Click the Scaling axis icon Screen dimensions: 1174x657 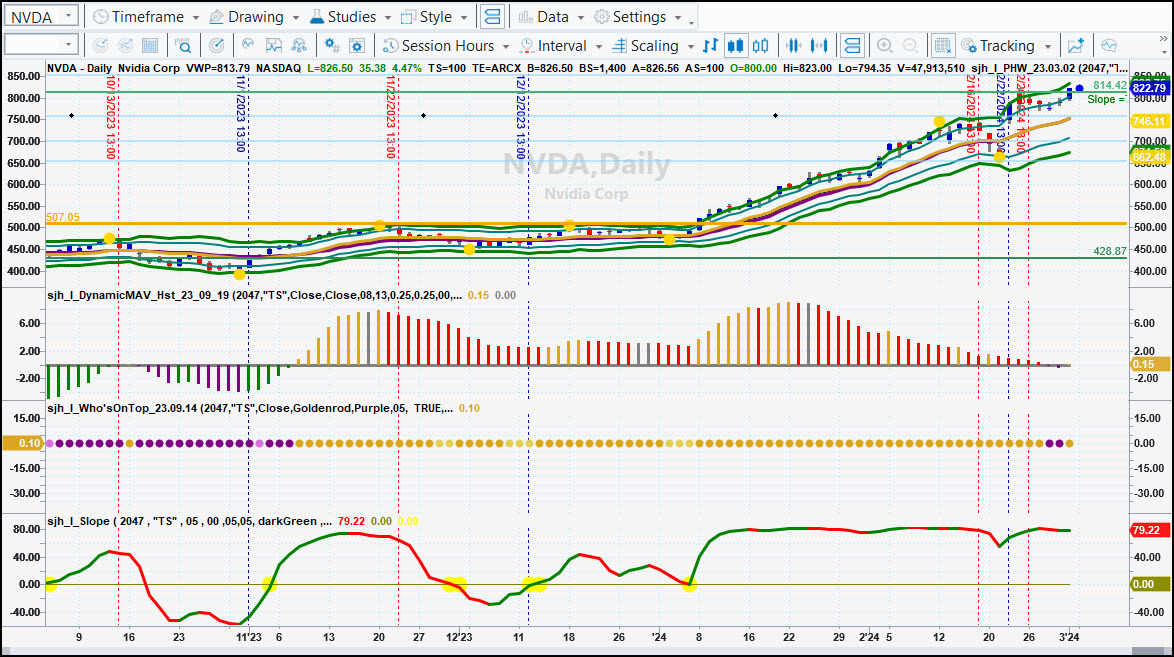pyautogui.click(x=619, y=46)
